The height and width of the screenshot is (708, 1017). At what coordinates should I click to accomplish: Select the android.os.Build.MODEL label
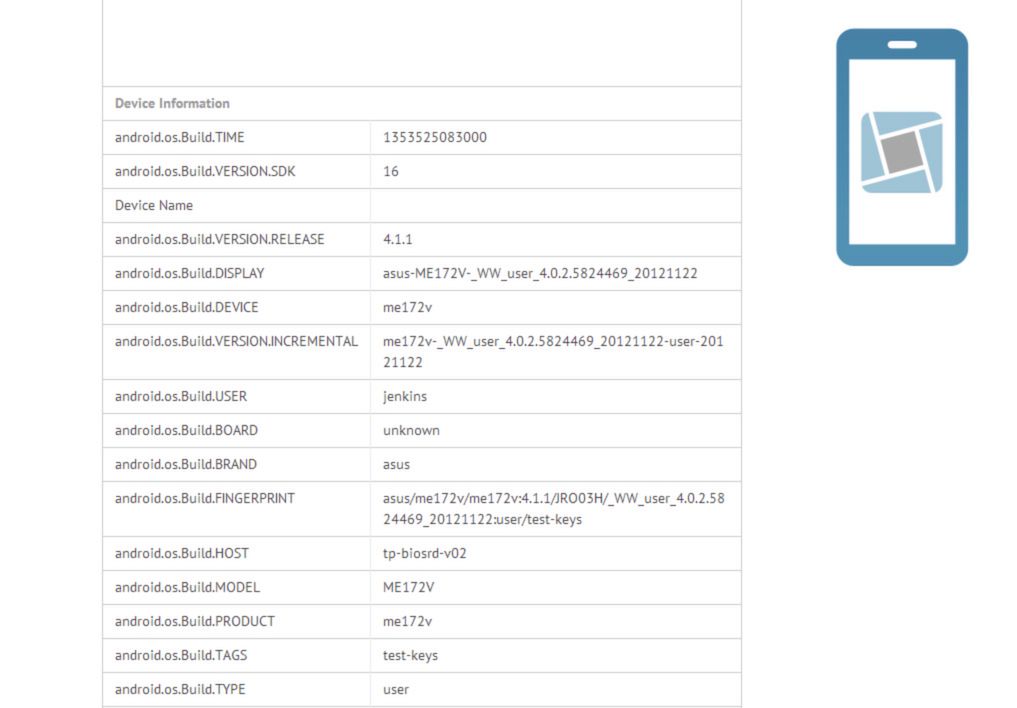pos(187,587)
